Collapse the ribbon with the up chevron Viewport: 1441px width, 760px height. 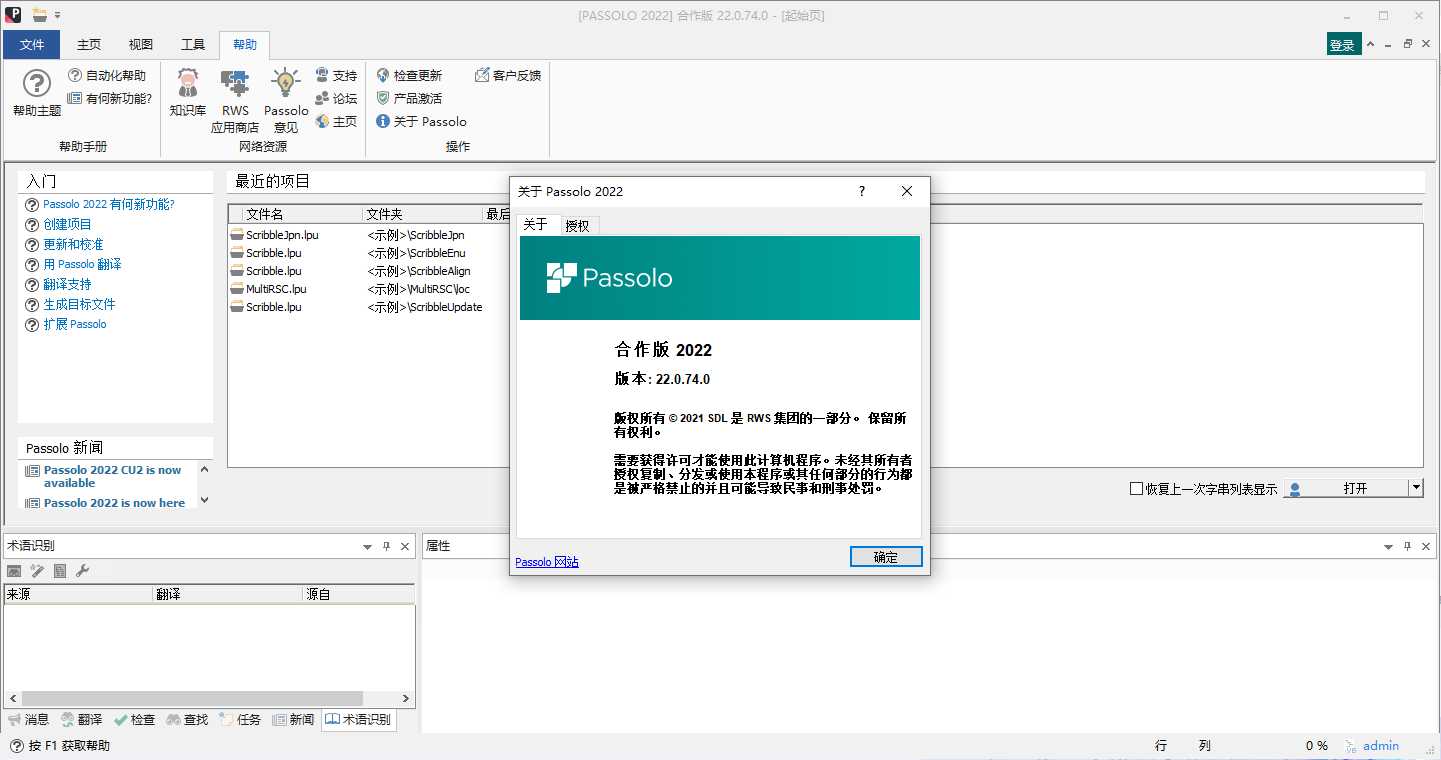(1371, 44)
